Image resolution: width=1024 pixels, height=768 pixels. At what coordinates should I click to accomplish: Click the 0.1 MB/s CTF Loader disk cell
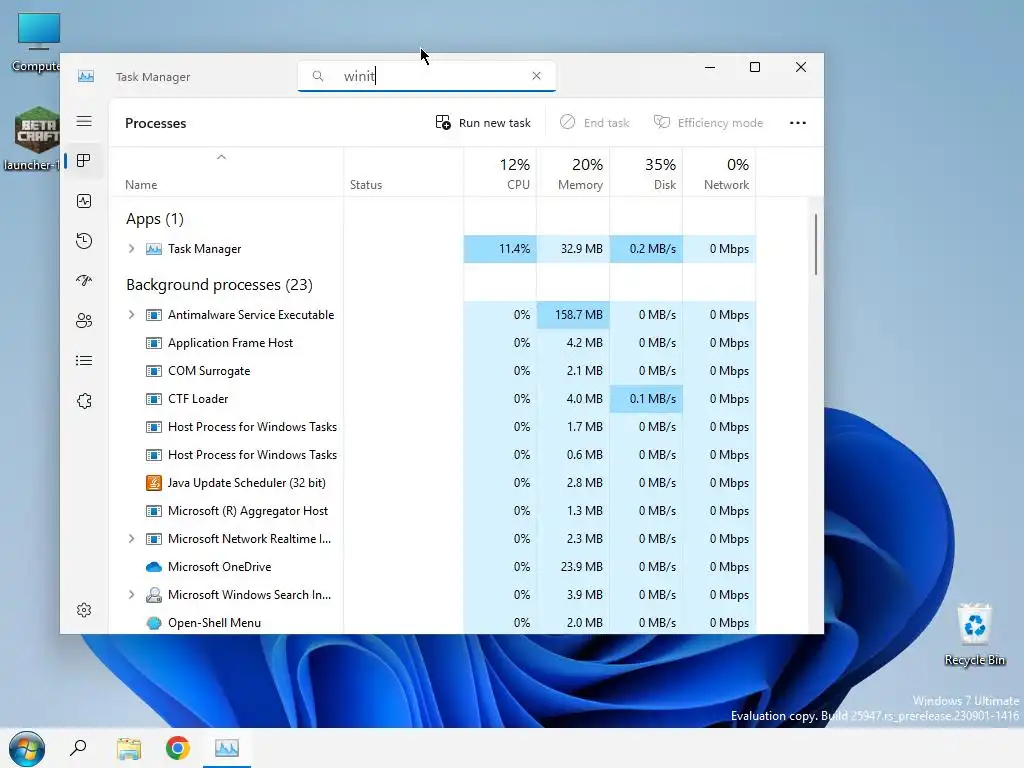tap(647, 399)
